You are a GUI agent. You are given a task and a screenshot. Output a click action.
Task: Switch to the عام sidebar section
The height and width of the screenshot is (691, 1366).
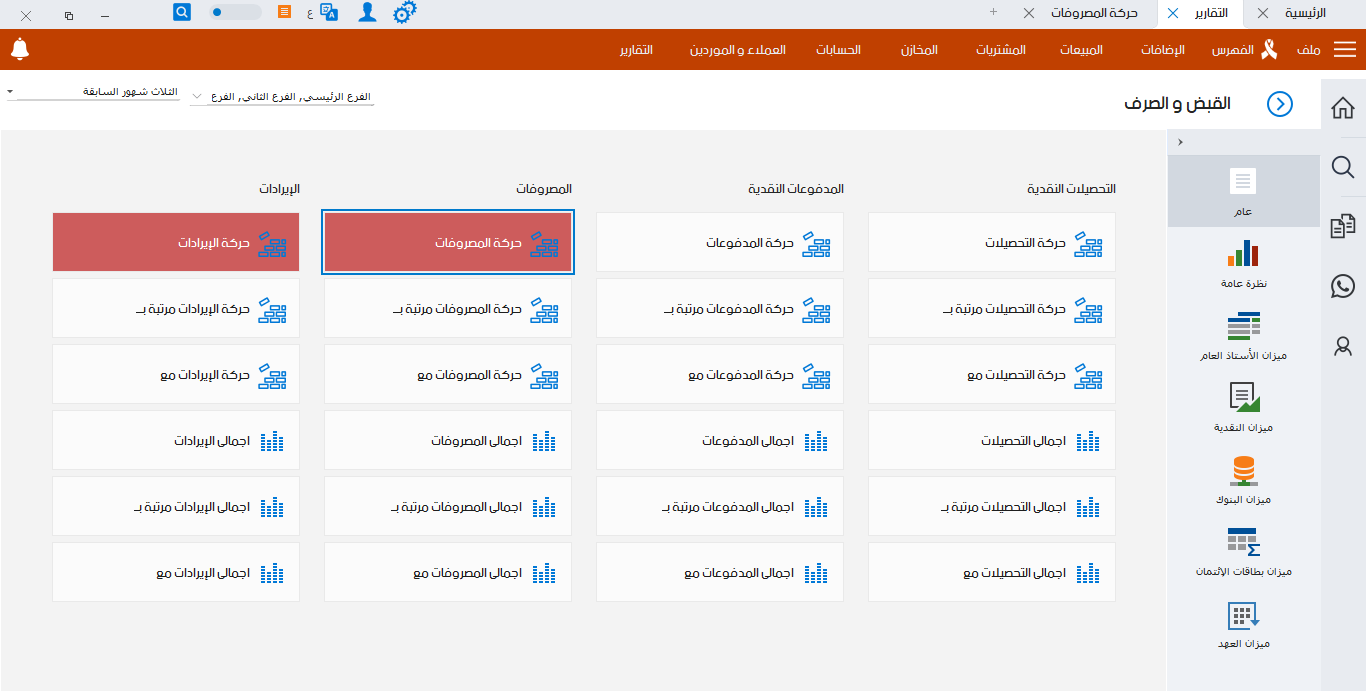point(1243,190)
